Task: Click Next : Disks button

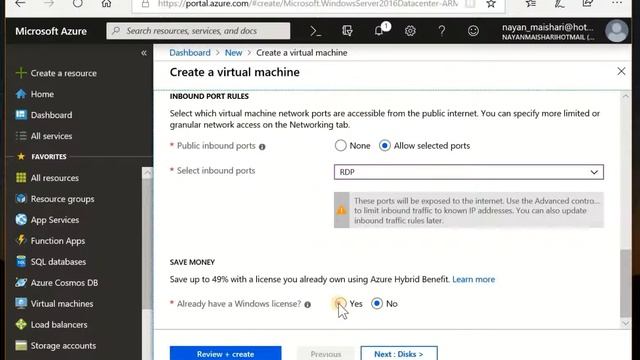Action: point(399,353)
